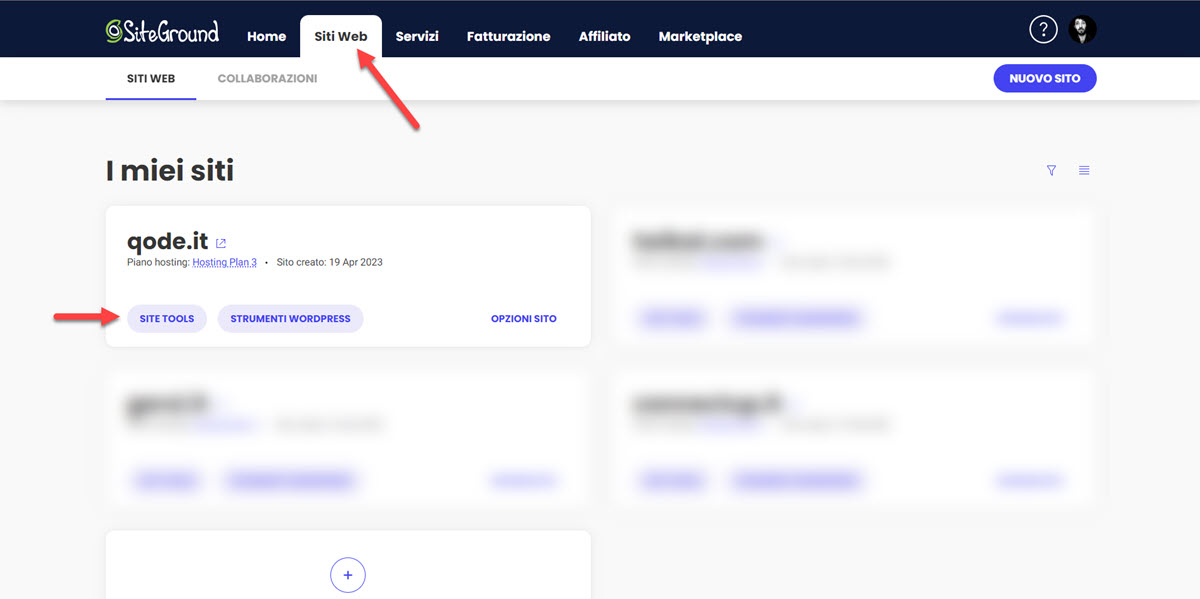
Task: Go to Home menu
Action: (x=266, y=36)
